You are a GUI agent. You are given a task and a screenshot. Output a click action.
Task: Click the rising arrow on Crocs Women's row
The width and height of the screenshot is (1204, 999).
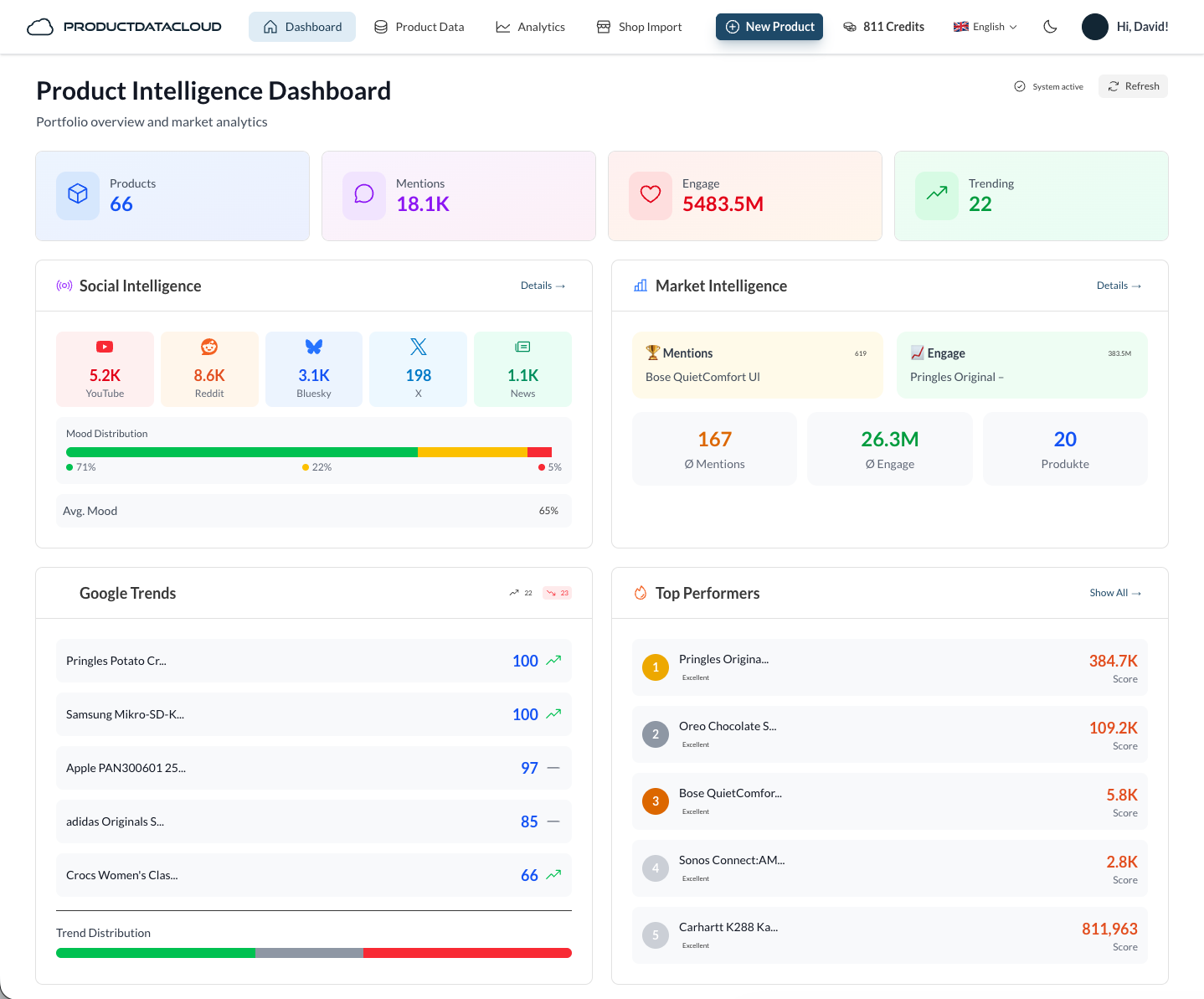tap(553, 875)
